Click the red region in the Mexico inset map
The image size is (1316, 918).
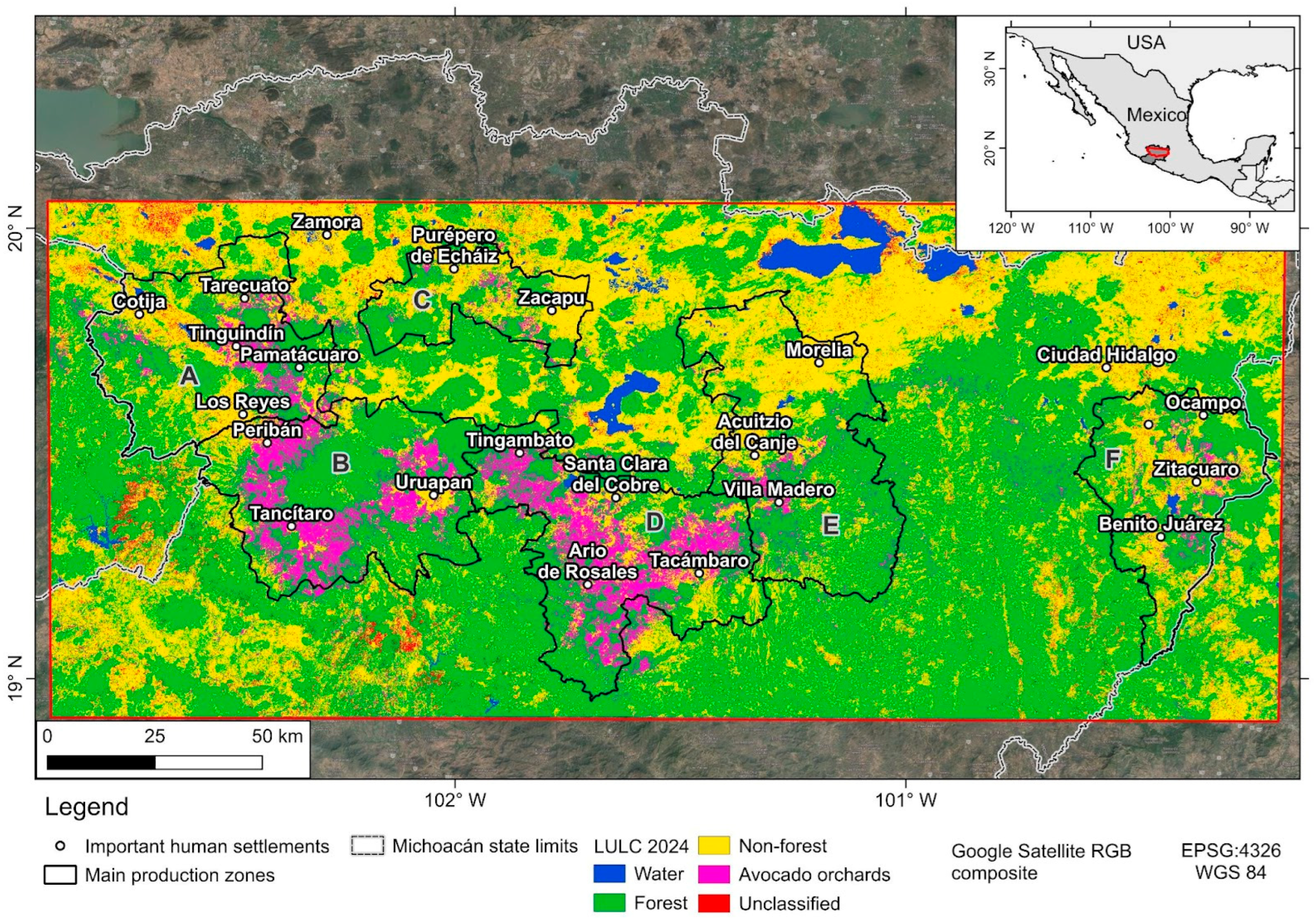click(x=1157, y=153)
